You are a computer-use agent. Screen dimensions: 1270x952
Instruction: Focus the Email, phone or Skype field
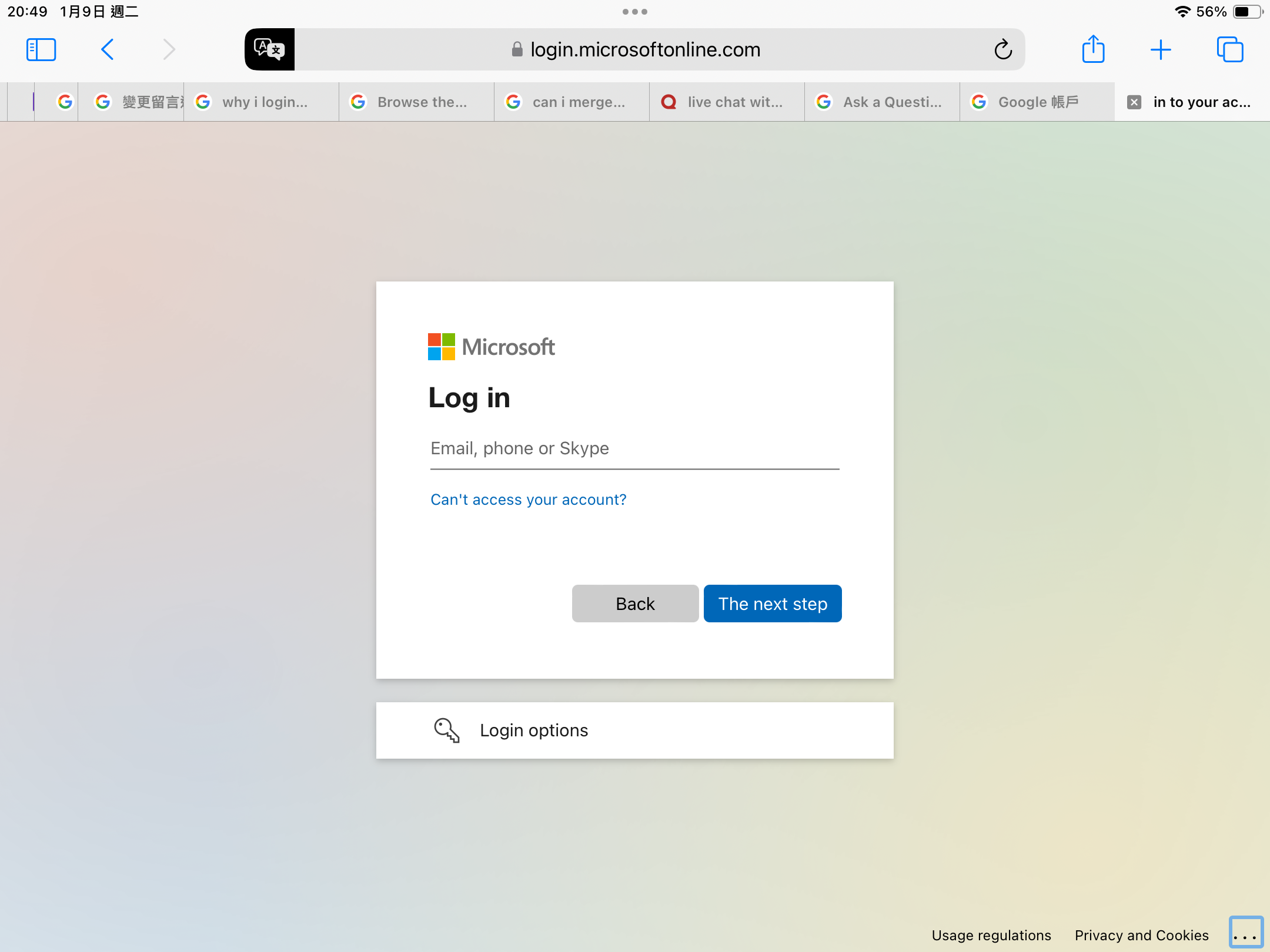(x=634, y=449)
